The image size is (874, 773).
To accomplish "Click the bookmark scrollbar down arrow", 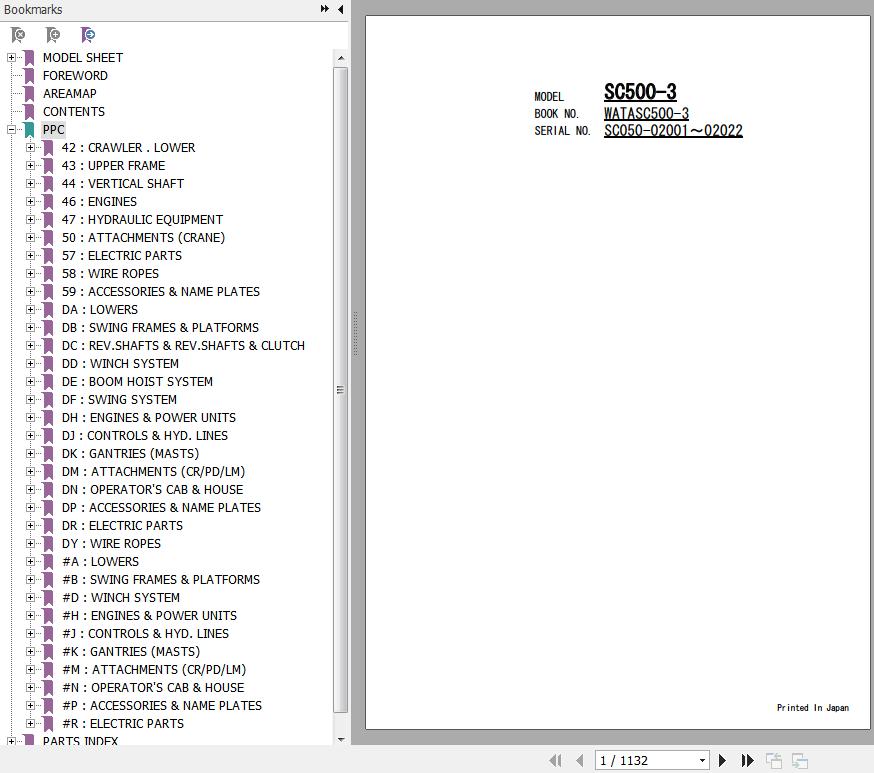I will click(x=341, y=740).
